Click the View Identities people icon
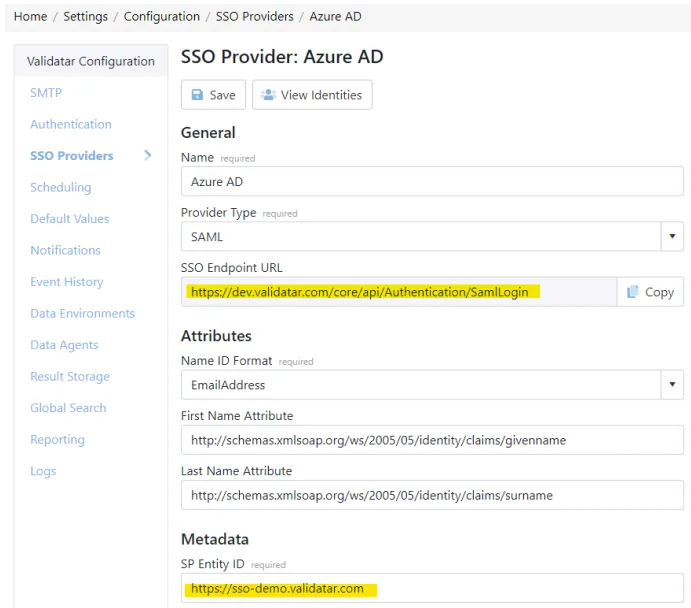Viewport: 691px width, 608px height. 268,95
